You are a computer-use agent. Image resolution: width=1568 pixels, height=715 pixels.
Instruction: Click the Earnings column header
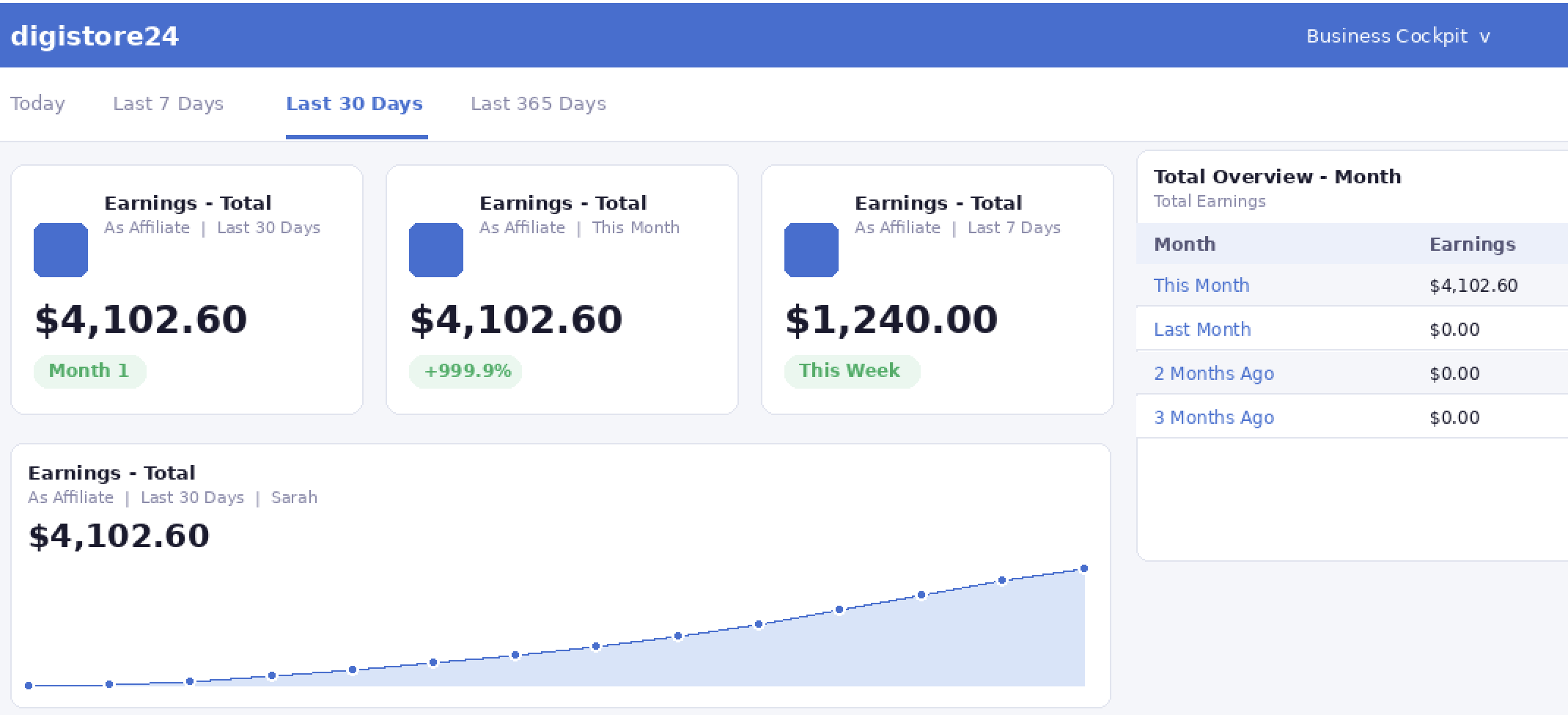point(1472,244)
